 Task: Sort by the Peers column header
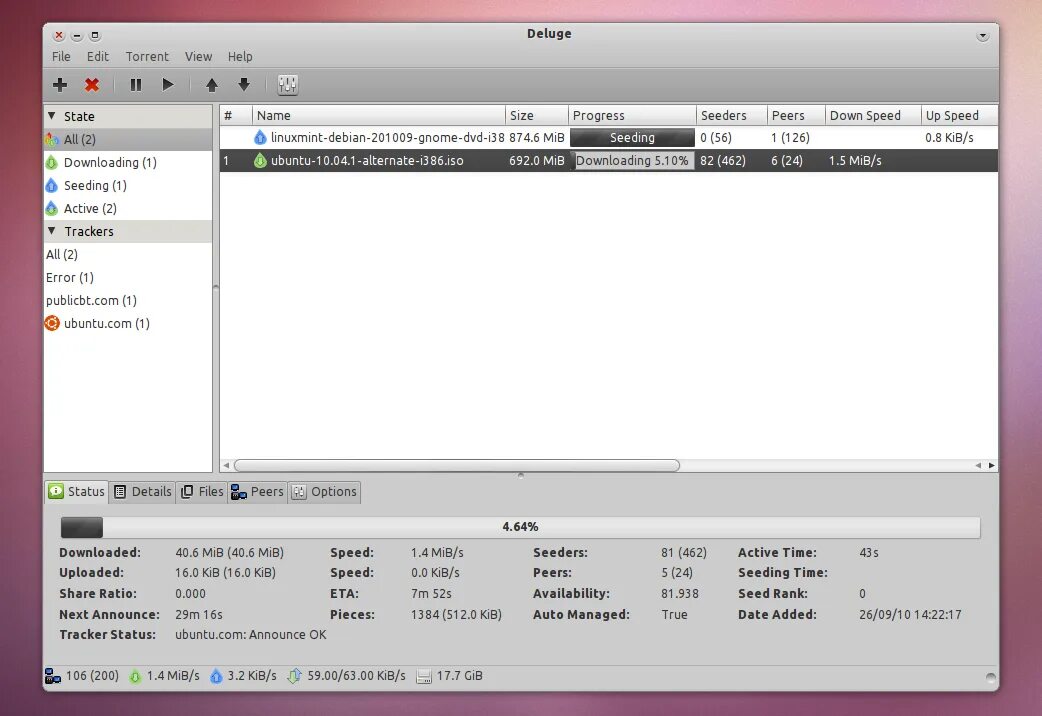[x=796, y=115]
